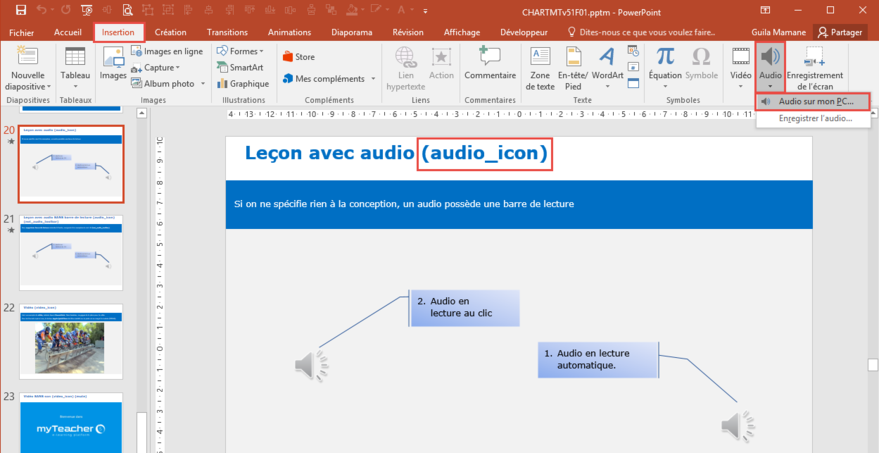Select Enregistrer l'audio menu entry
The width and height of the screenshot is (879, 453).
click(814, 118)
